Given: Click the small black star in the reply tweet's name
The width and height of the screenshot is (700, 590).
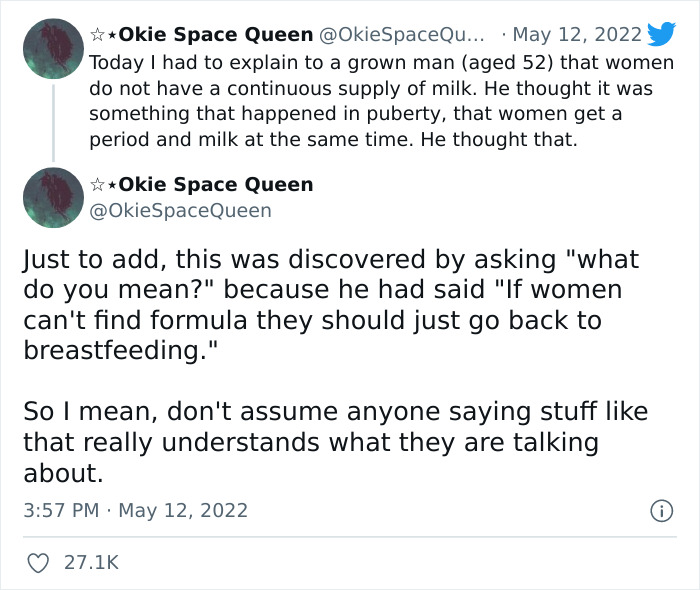Looking at the screenshot, I should pos(110,186).
